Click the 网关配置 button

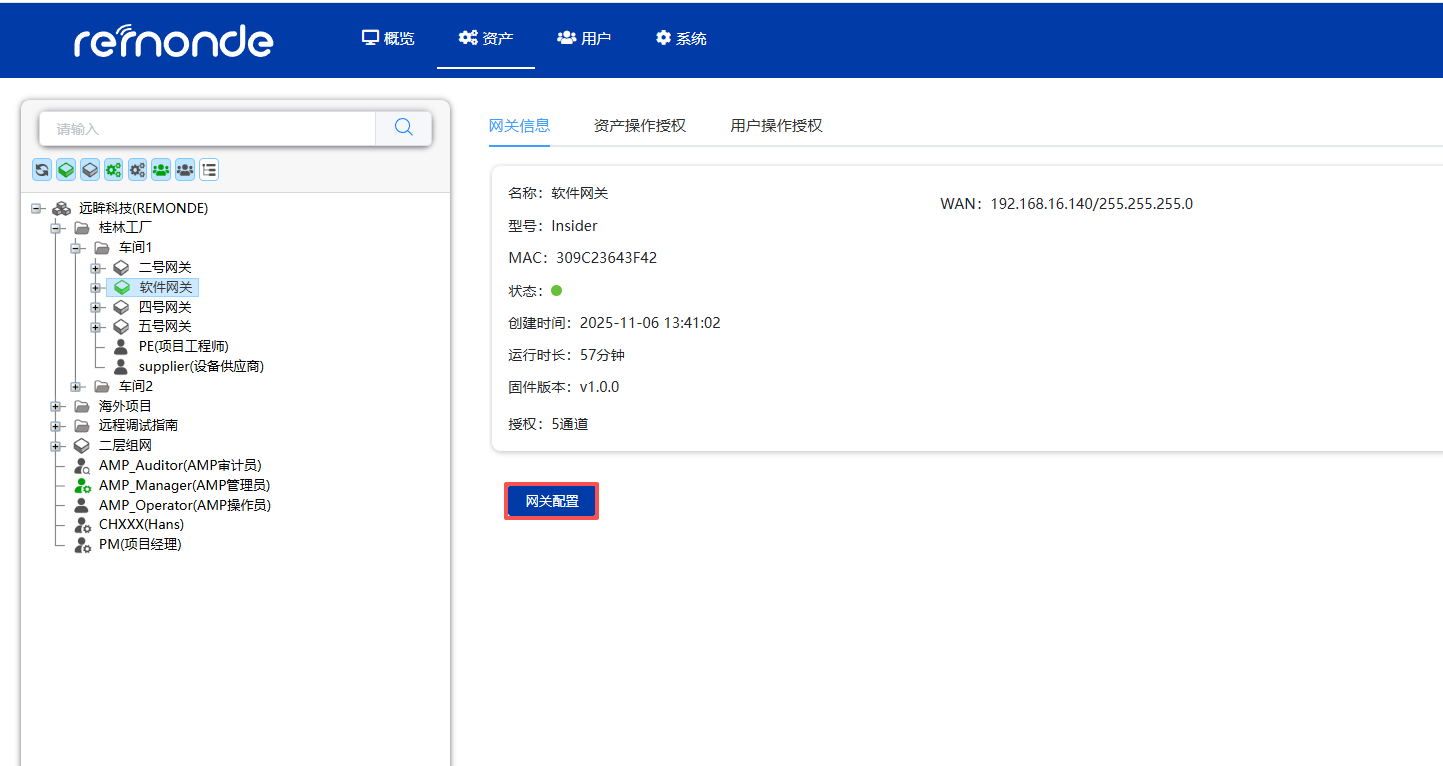551,499
